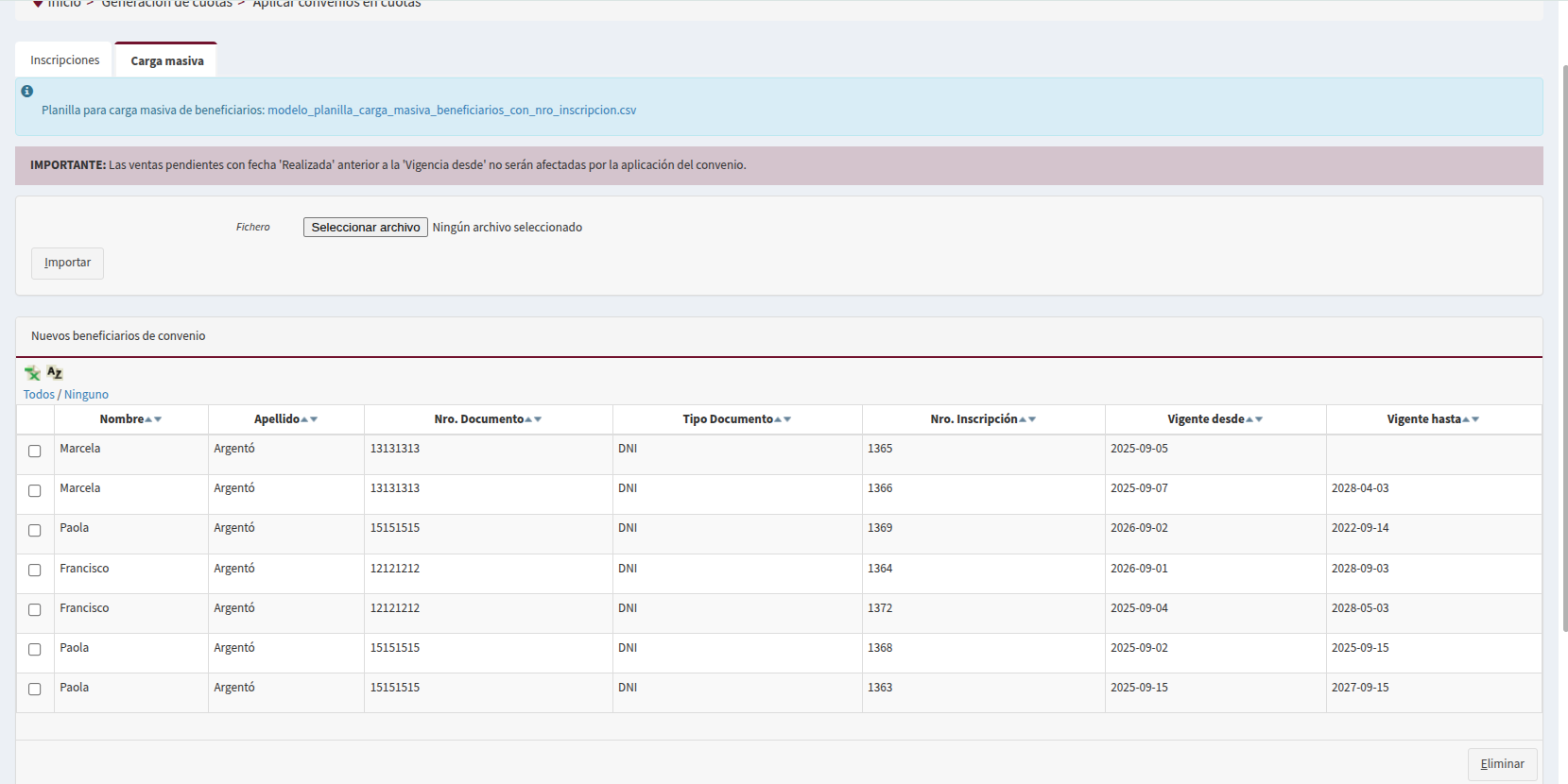Sort Nombre column descending arrow
The height and width of the screenshot is (784, 1568).
click(158, 419)
